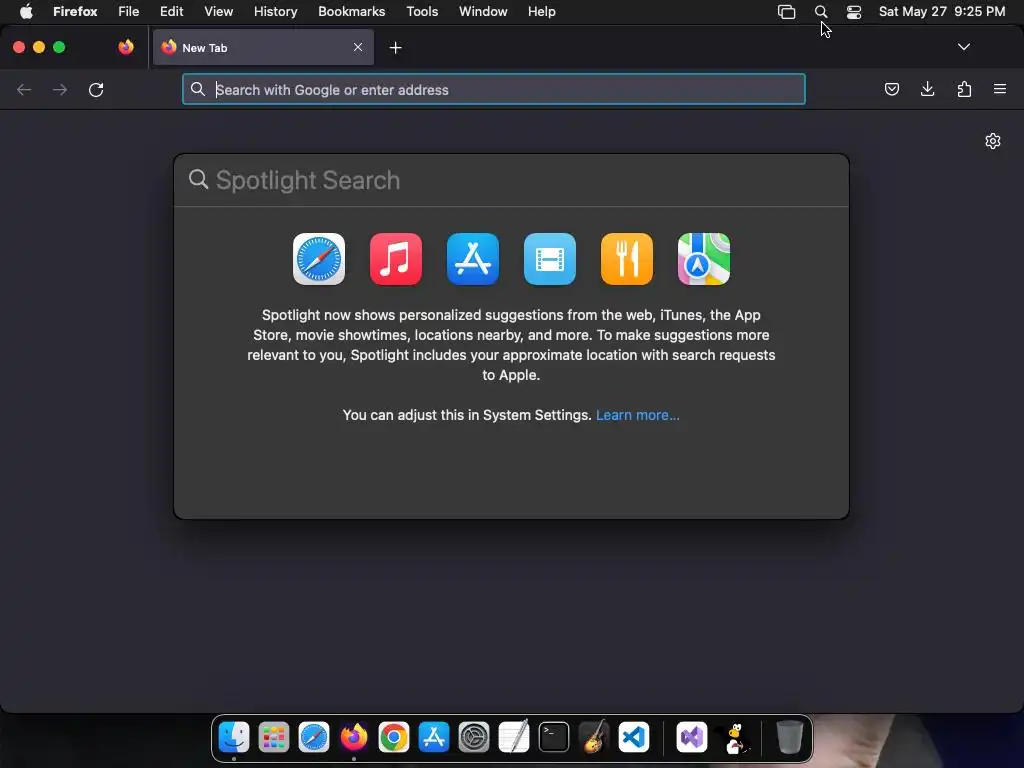Launch Safari from the Dock
This screenshot has height=768, width=1024.
(314, 737)
